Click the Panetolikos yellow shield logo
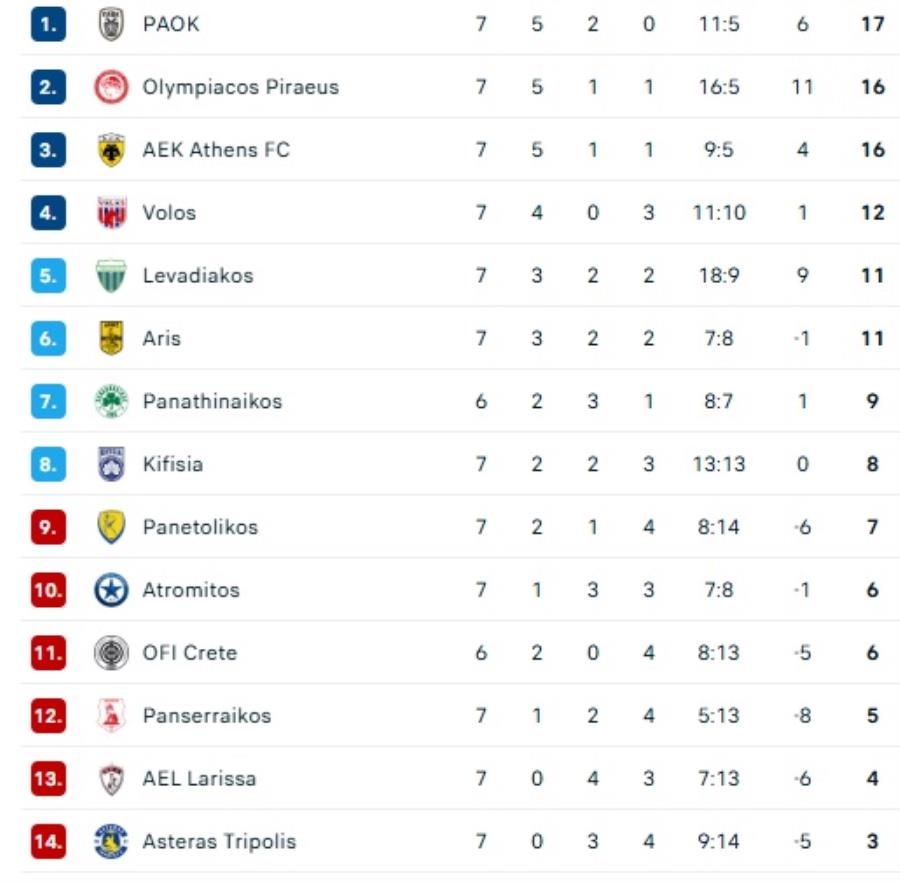900x882 pixels. pyautogui.click(x=111, y=527)
